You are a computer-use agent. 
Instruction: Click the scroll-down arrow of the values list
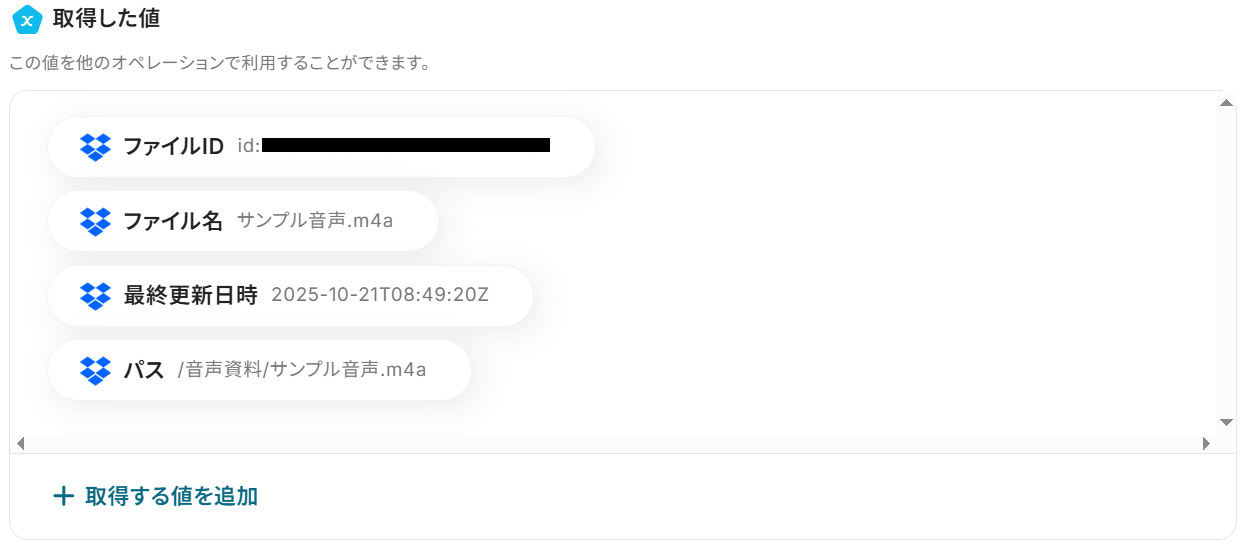1227,422
